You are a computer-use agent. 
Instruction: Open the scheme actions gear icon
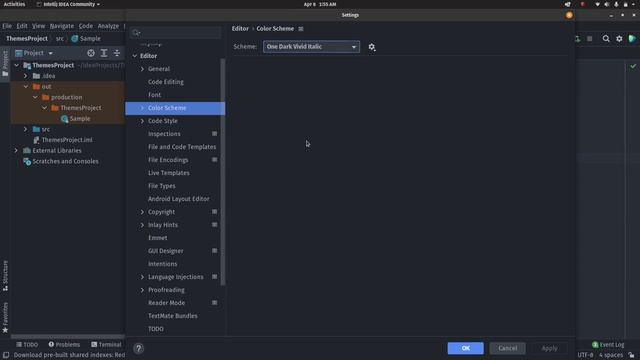(371, 47)
